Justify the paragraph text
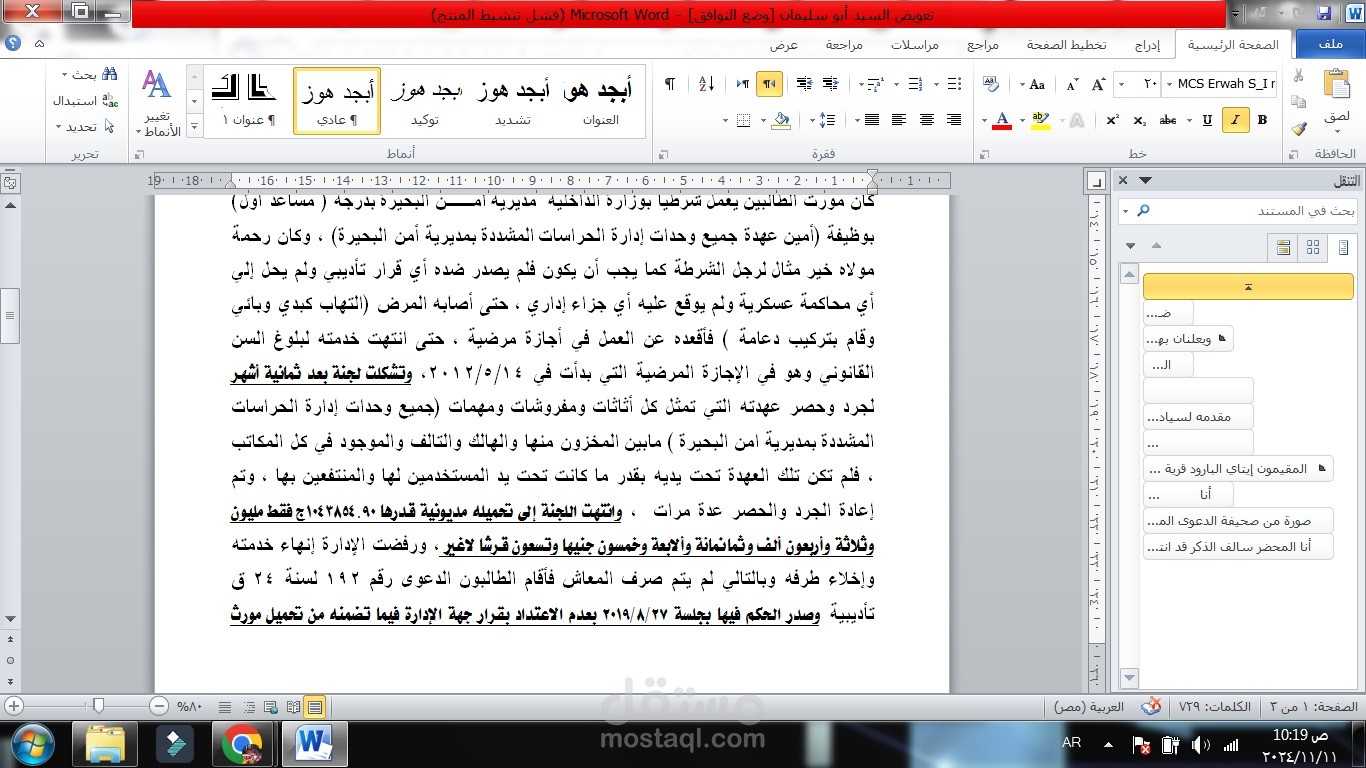The image size is (1366, 768). click(872, 120)
